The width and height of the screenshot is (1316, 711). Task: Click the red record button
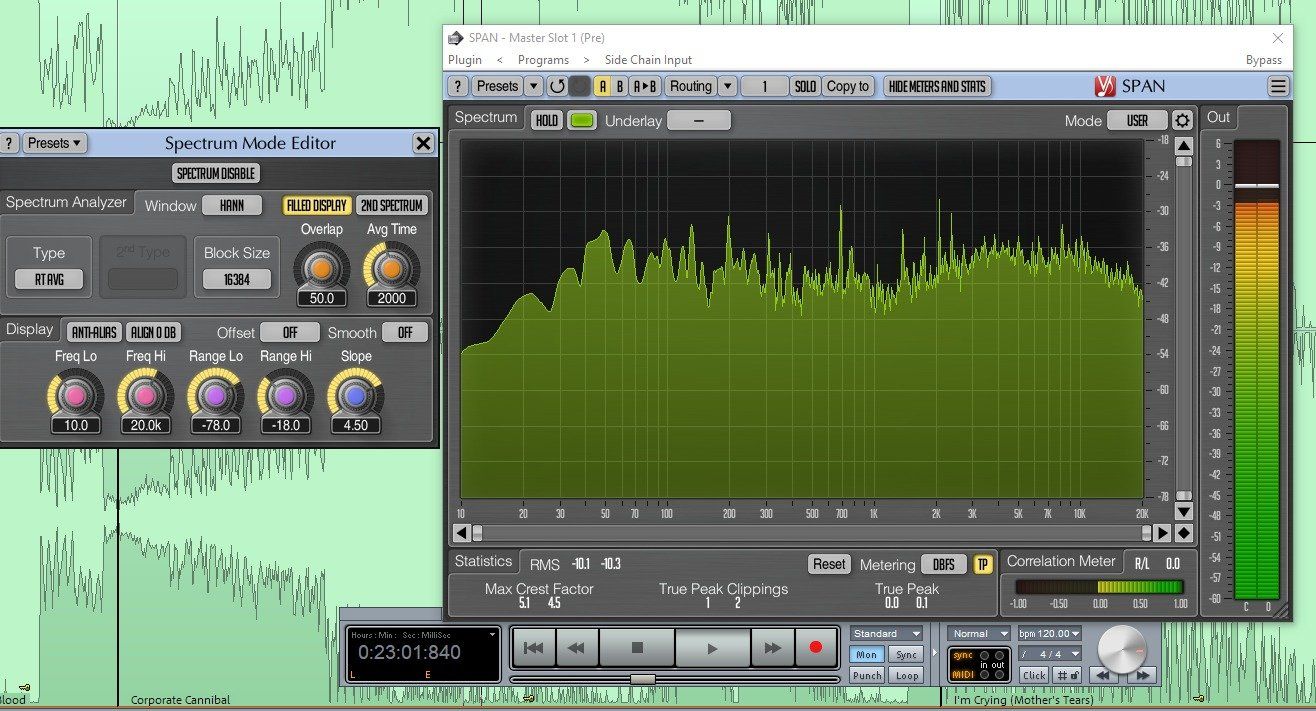(x=815, y=648)
